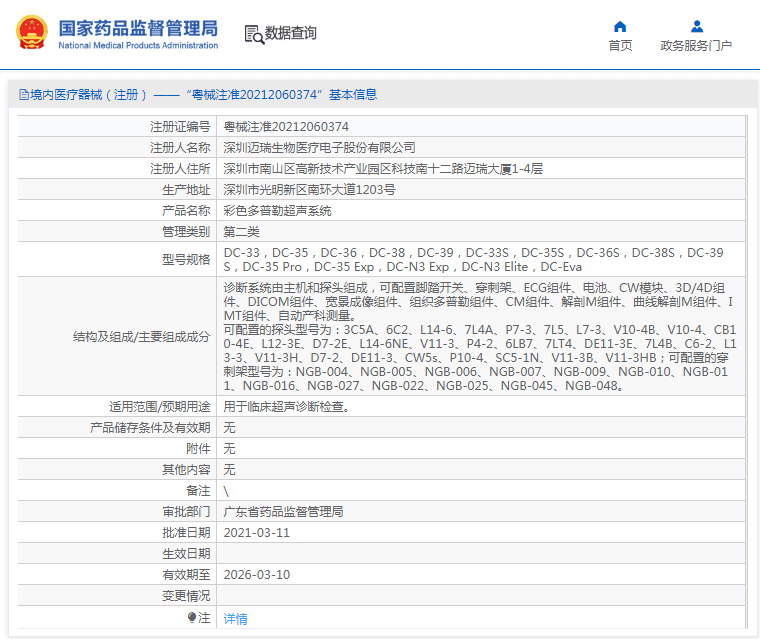Click the 数据查询 heading text

pos(290,33)
